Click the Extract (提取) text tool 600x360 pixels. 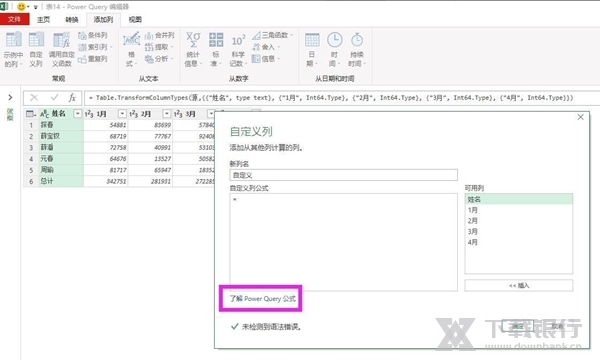(159, 47)
